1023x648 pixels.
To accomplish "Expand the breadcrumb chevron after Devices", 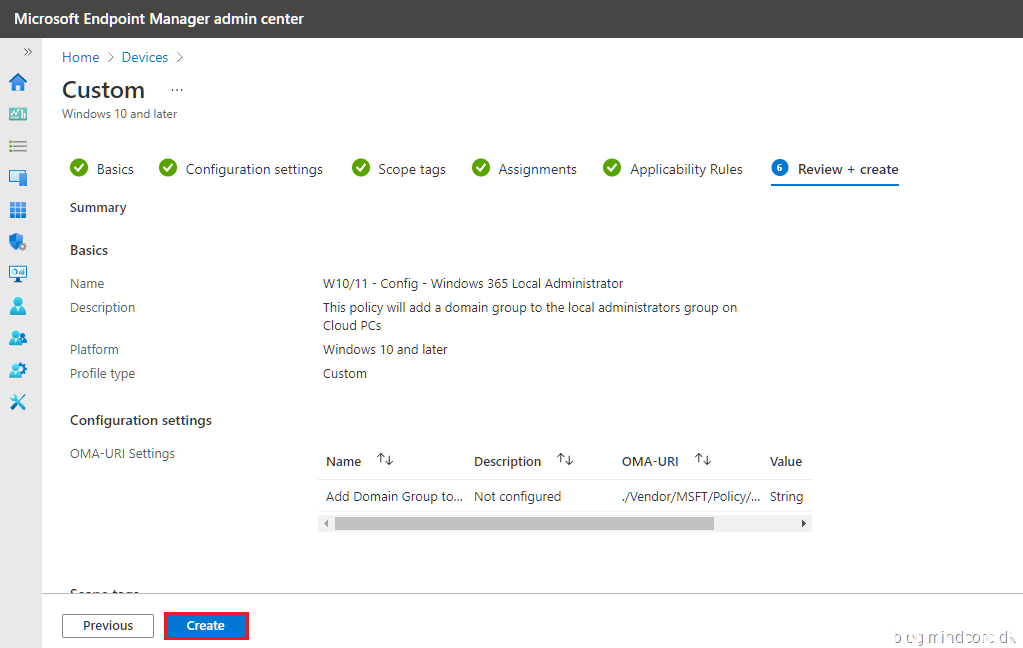I will click(x=180, y=57).
